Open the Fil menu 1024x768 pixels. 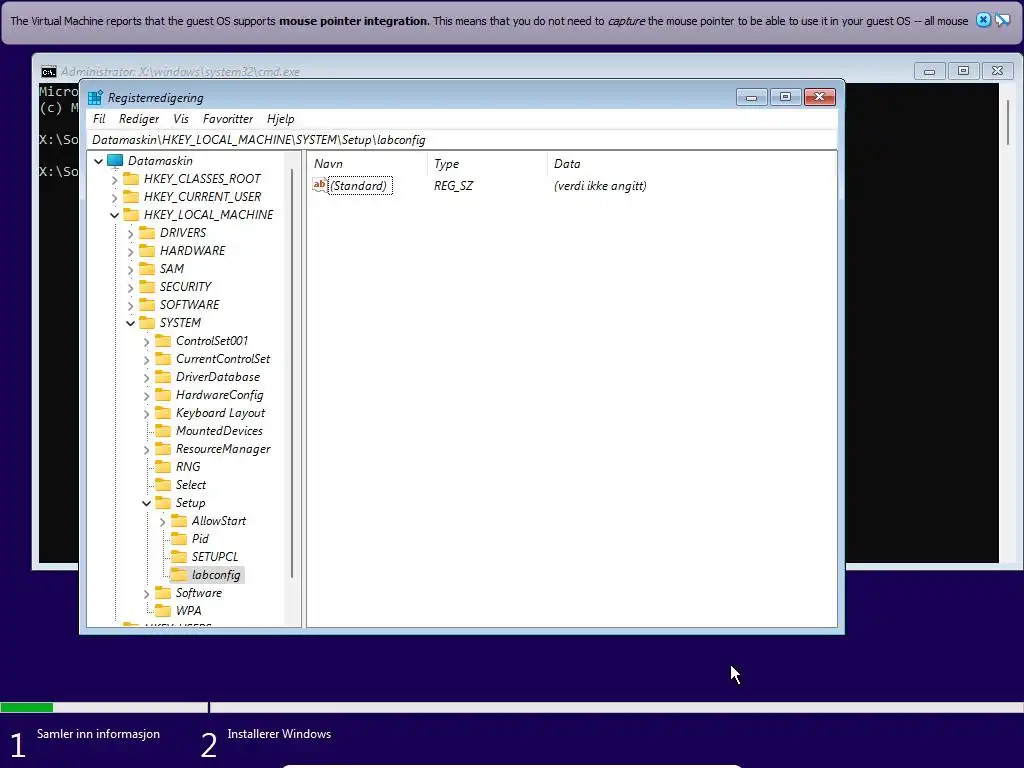[x=99, y=119]
